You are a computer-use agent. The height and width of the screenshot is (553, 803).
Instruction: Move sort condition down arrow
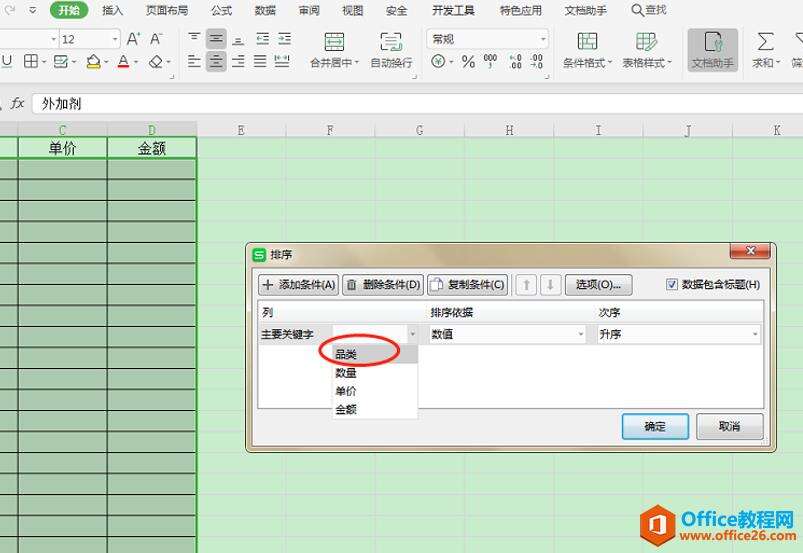tap(551, 285)
